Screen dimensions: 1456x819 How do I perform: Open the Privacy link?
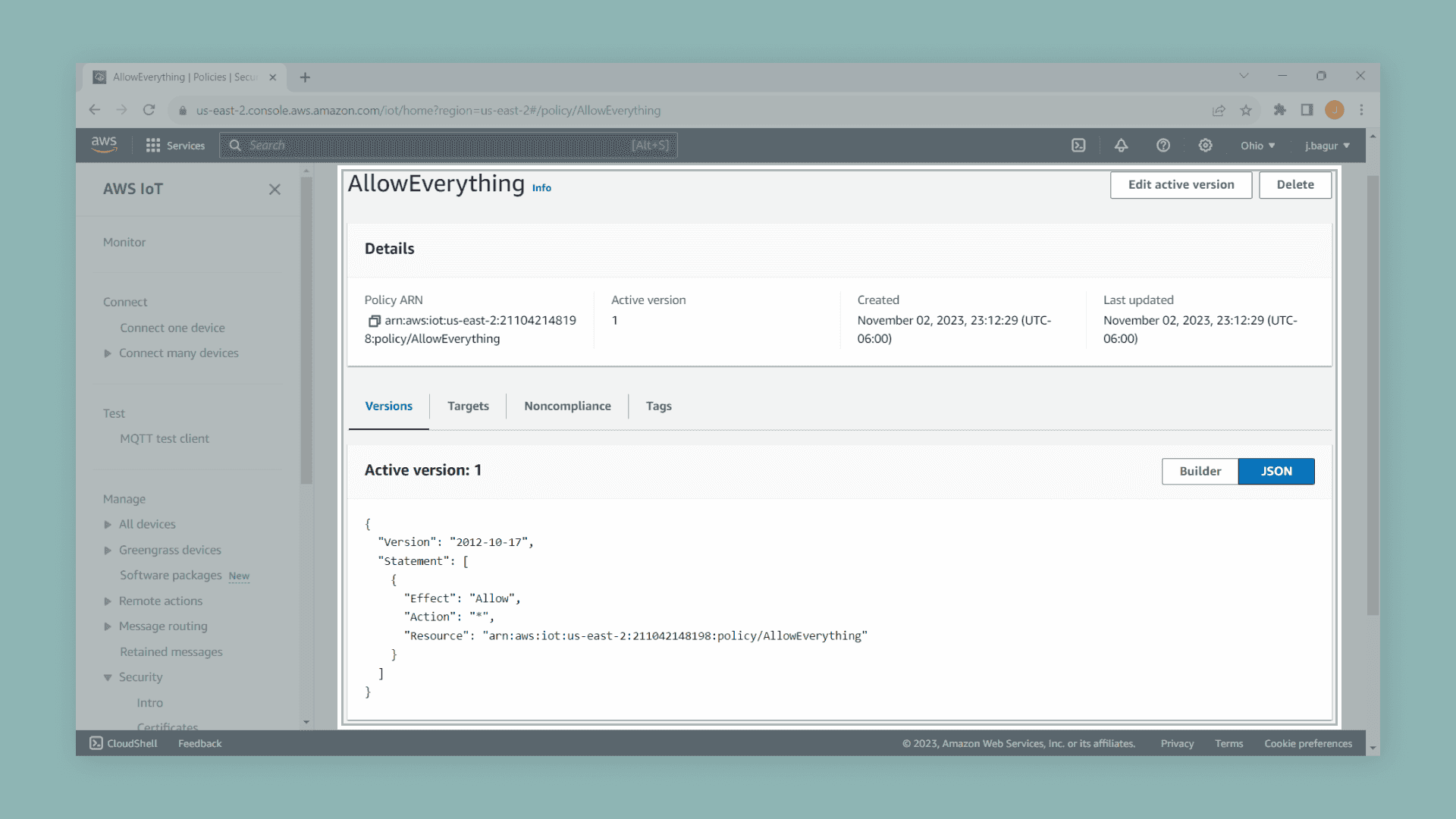coord(1177,744)
